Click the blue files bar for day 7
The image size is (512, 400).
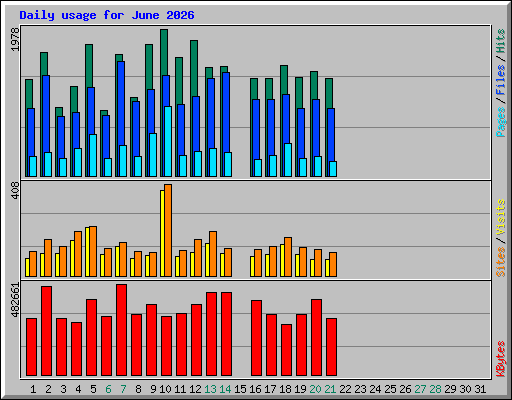[x=121, y=103]
